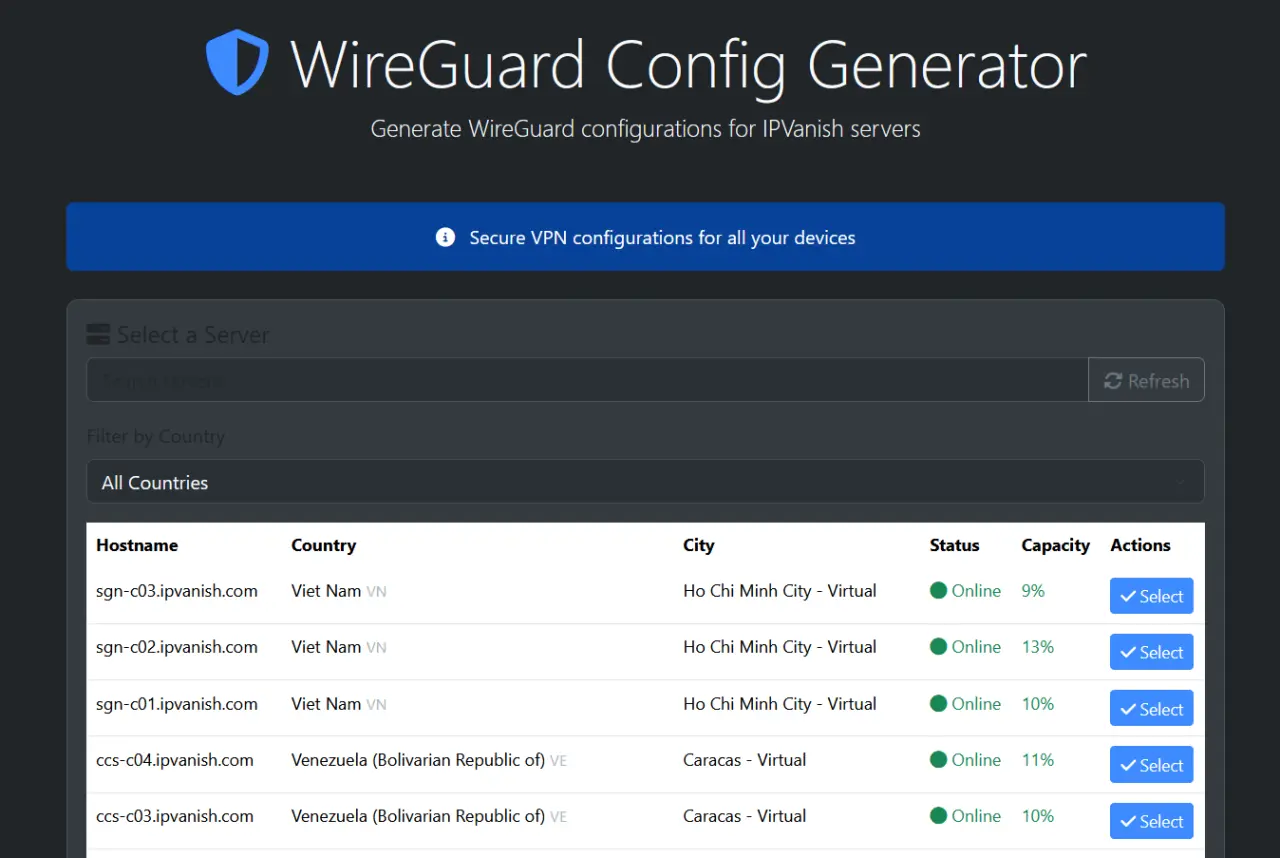The height and width of the screenshot is (858, 1280).
Task: Click the Generate WireGuard configurations subtitle
Action: tap(646, 129)
